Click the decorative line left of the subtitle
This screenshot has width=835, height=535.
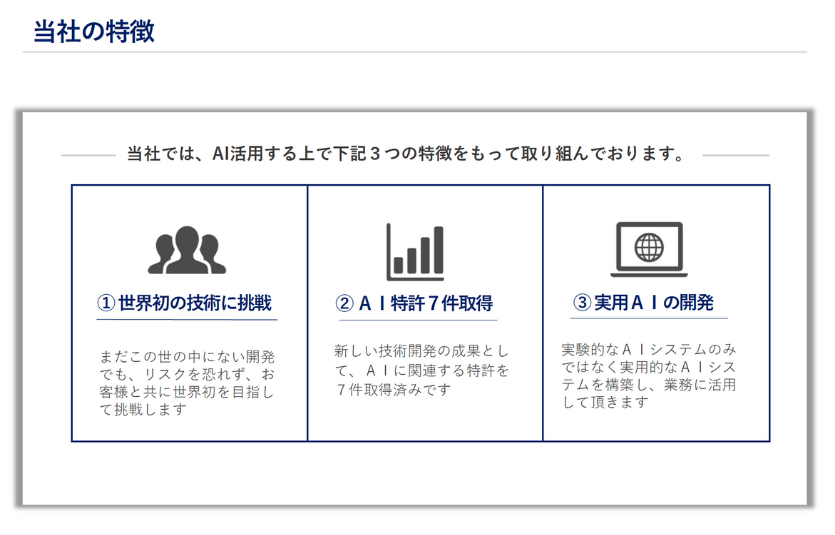pos(88,156)
